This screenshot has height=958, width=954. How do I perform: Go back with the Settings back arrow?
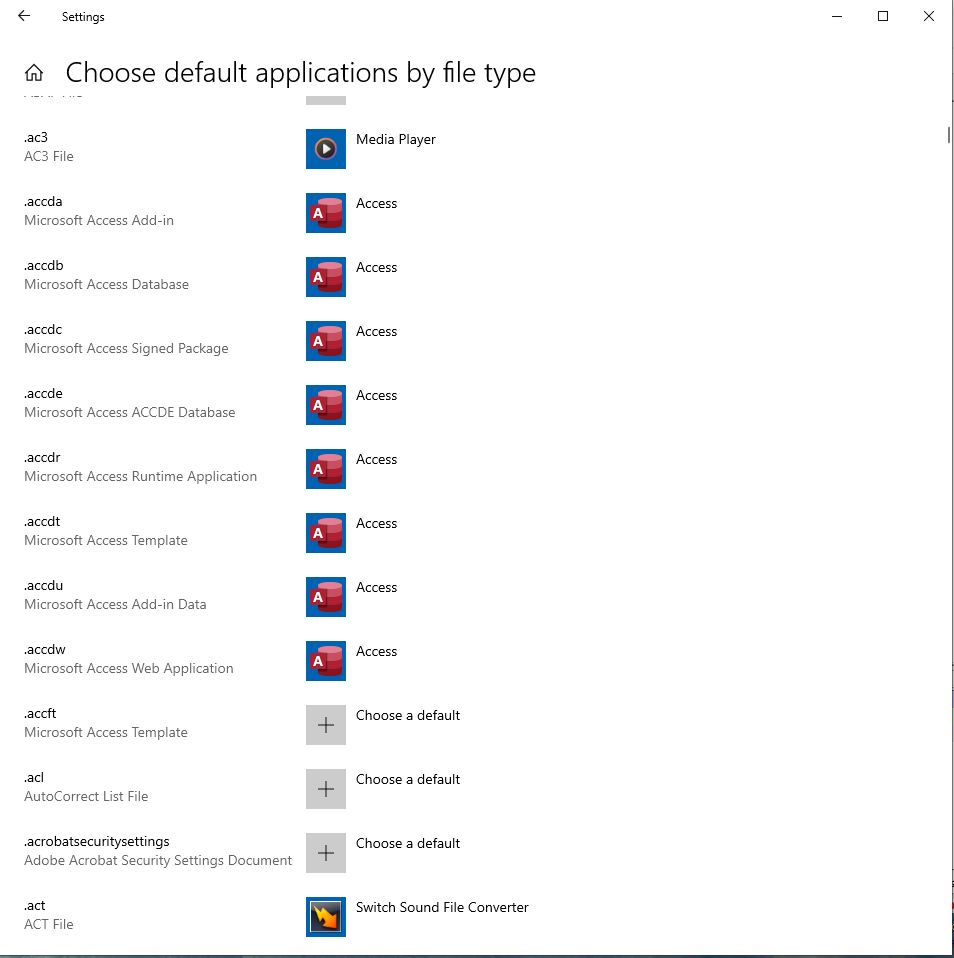point(24,16)
